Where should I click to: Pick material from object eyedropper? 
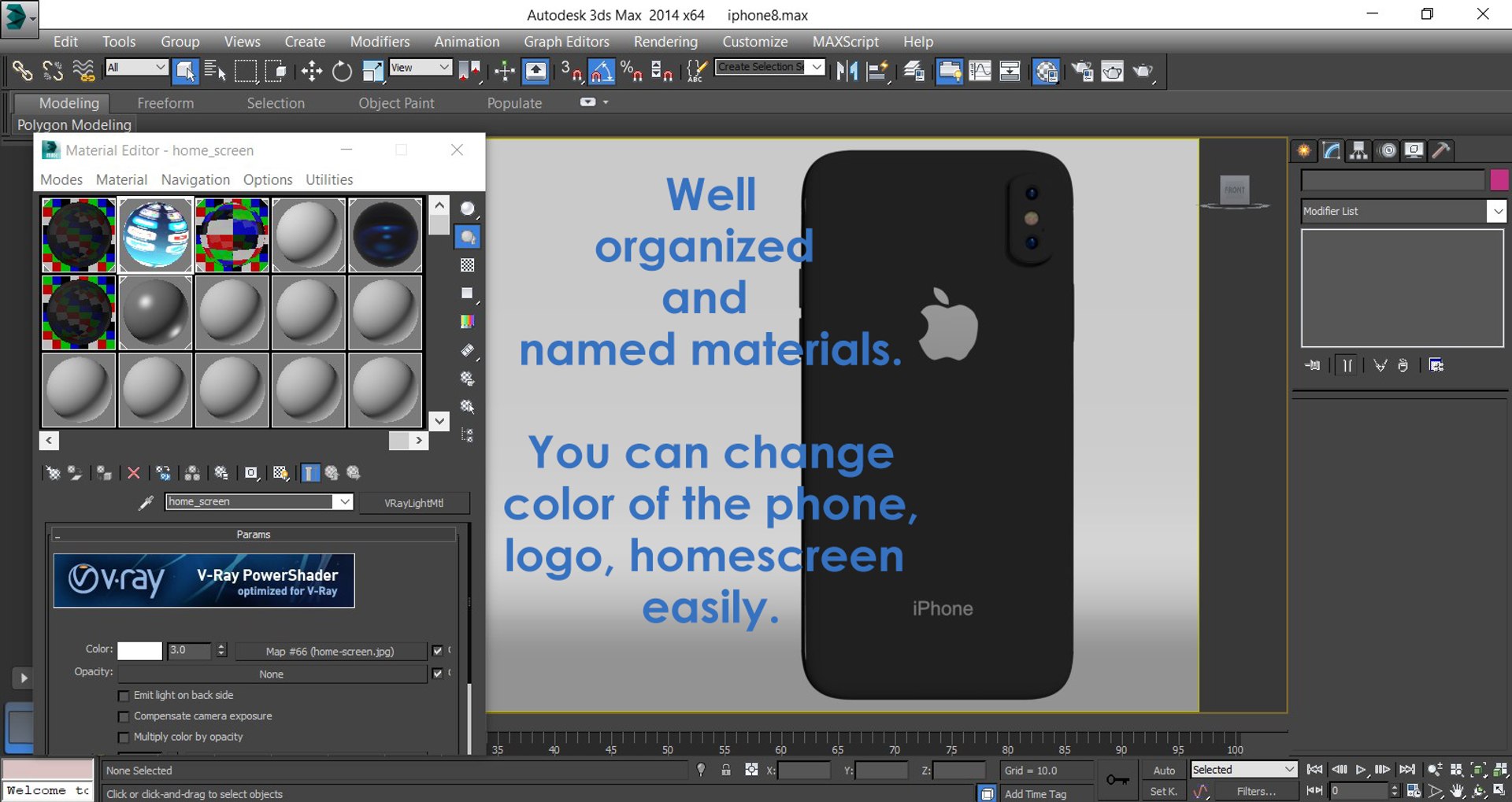point(146,502)
